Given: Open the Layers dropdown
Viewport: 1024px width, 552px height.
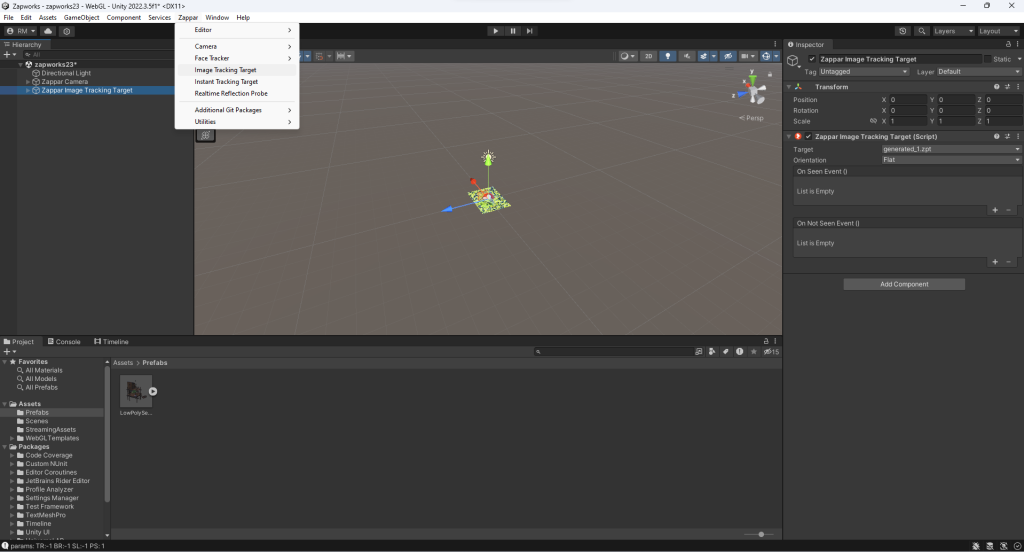Looking at the screenshot, I should [953, 31].
